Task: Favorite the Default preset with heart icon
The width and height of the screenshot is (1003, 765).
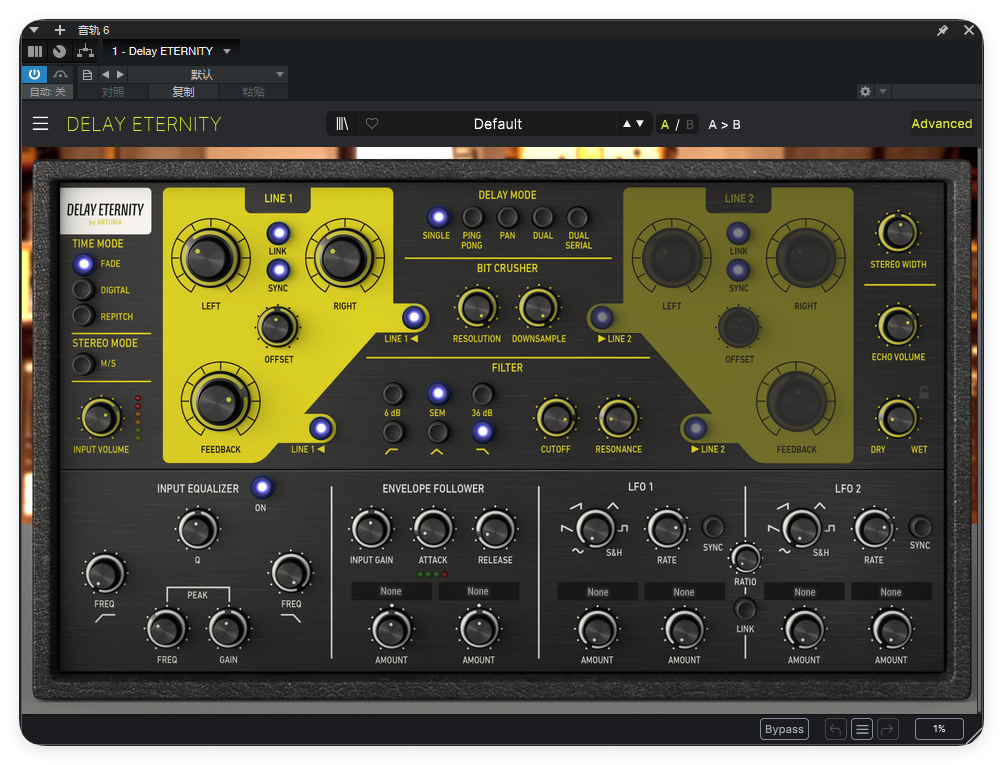Action: (372, 123)
